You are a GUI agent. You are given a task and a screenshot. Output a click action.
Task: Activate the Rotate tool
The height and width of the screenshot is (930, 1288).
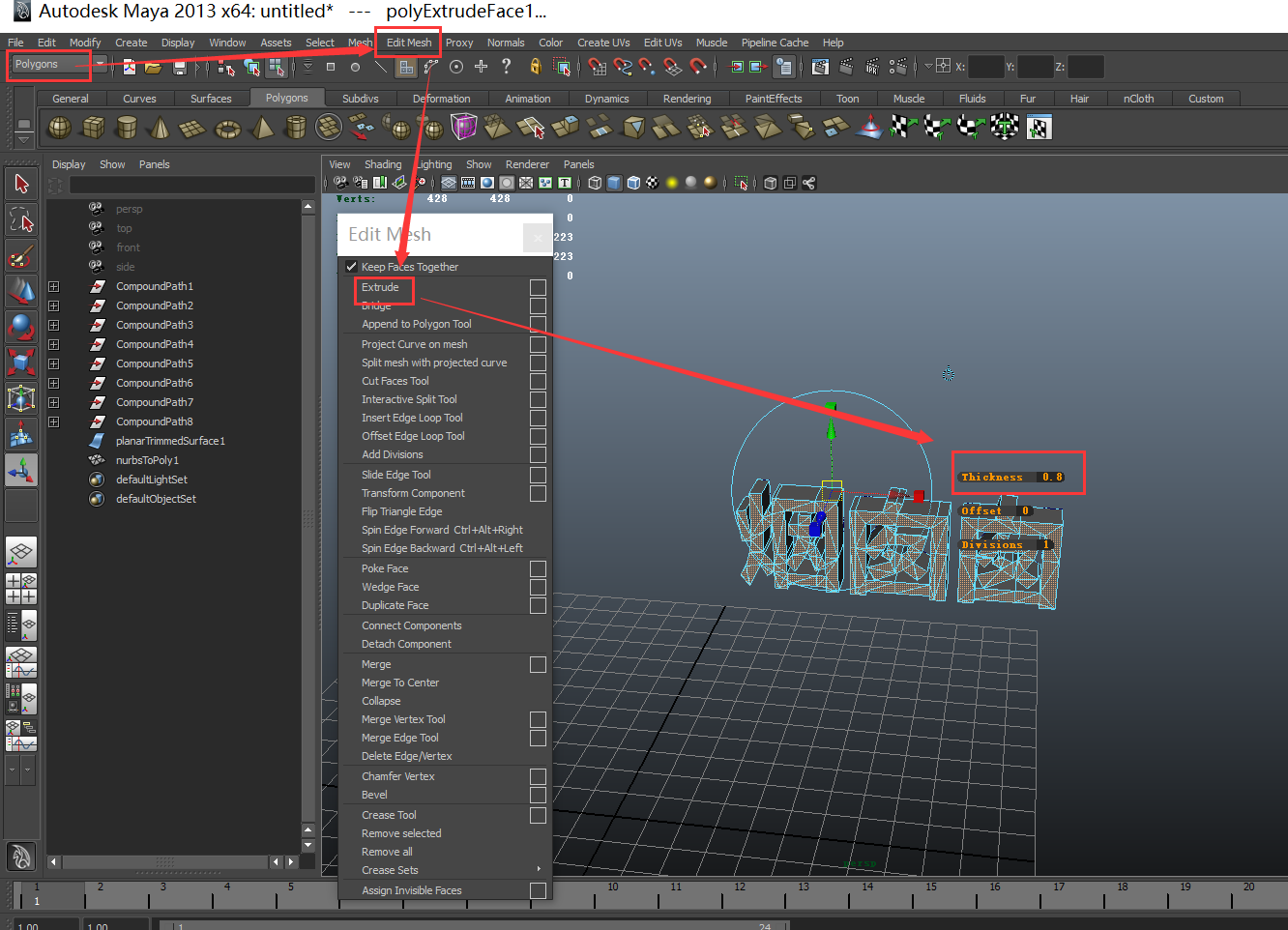point(21,327)
